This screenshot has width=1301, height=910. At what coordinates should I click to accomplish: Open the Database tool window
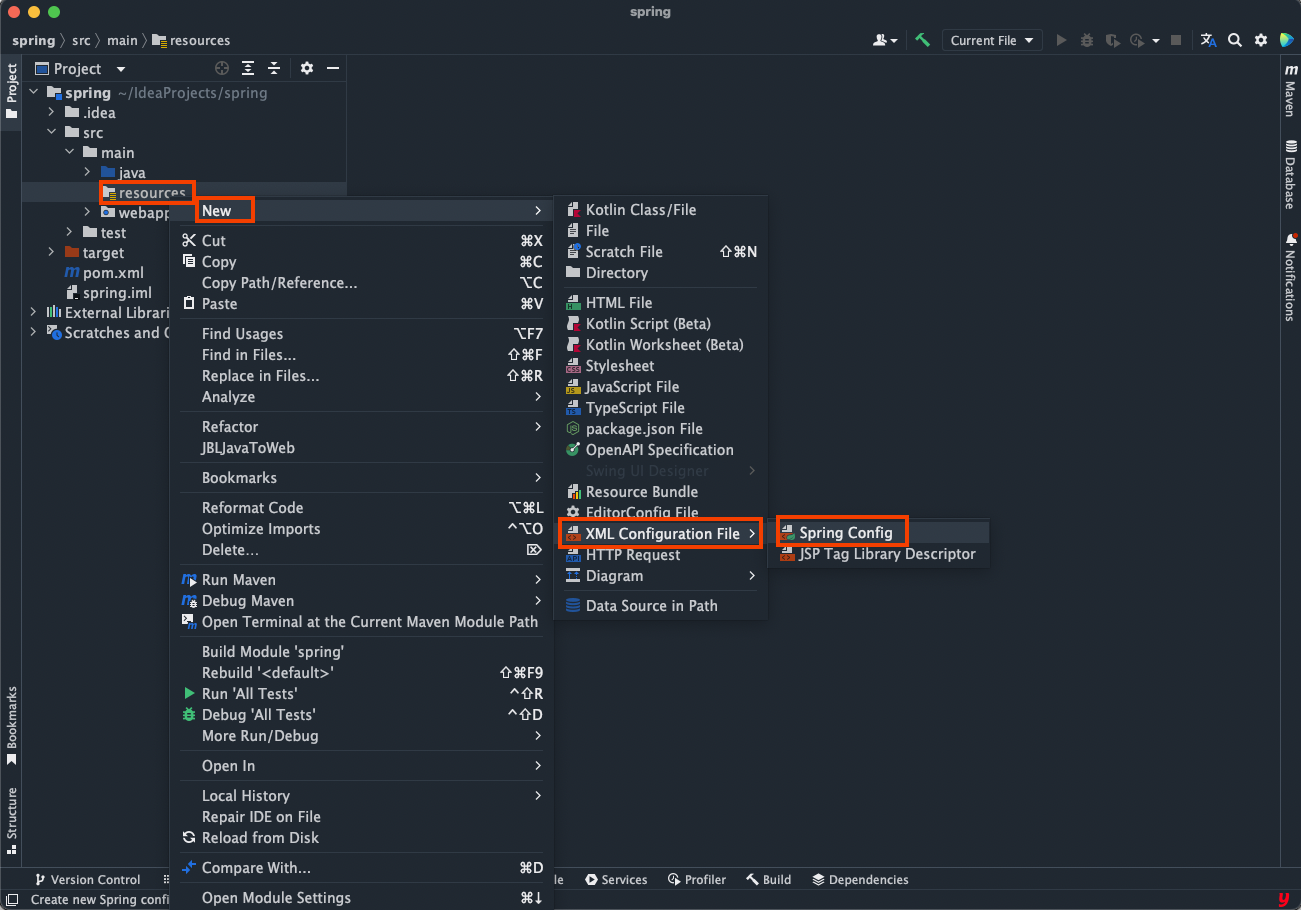pyautogui.click(x=1290, y=175)
